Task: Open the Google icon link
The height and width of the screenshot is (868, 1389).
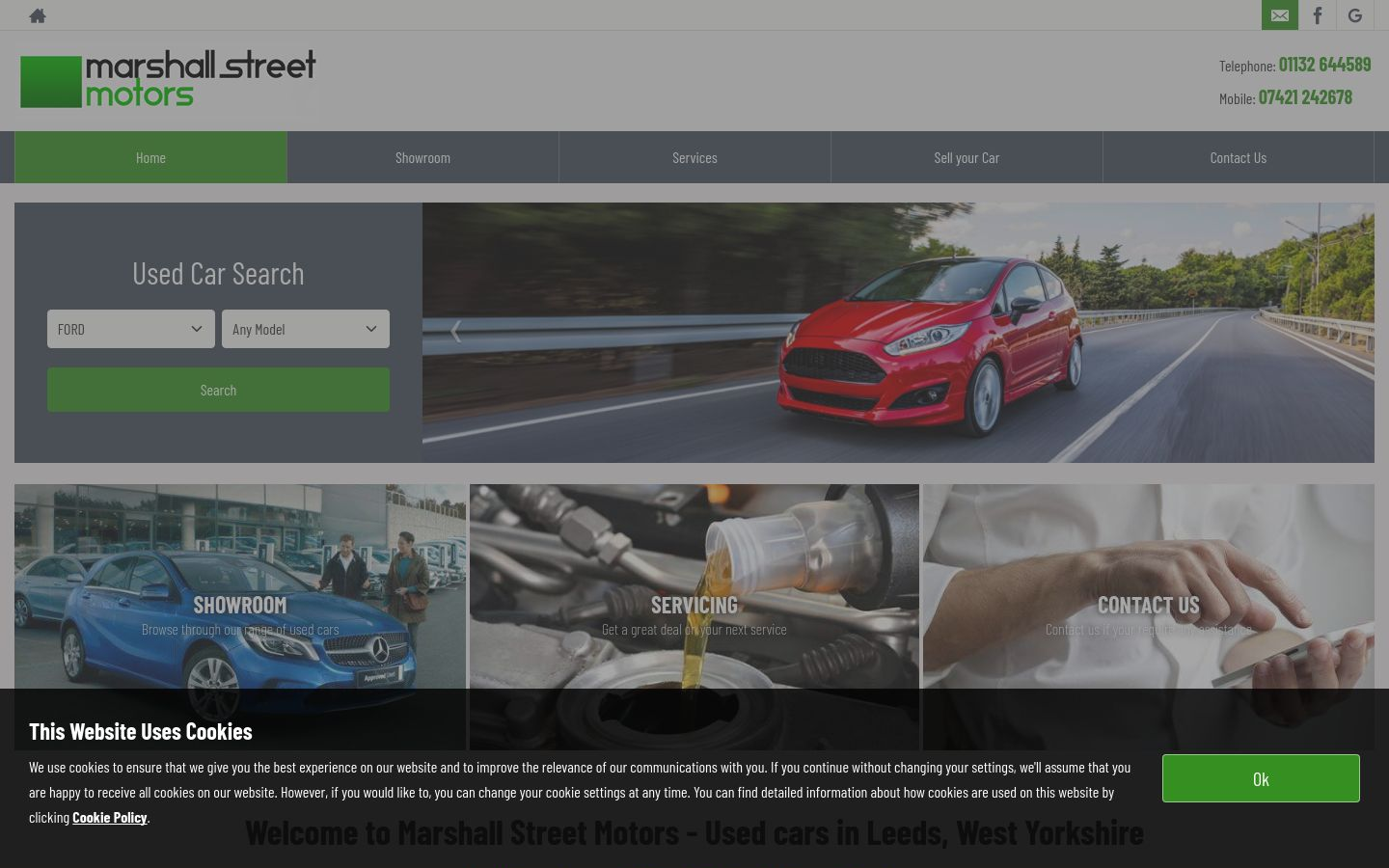Action: pyautogui.click(x=1355, y=15)
